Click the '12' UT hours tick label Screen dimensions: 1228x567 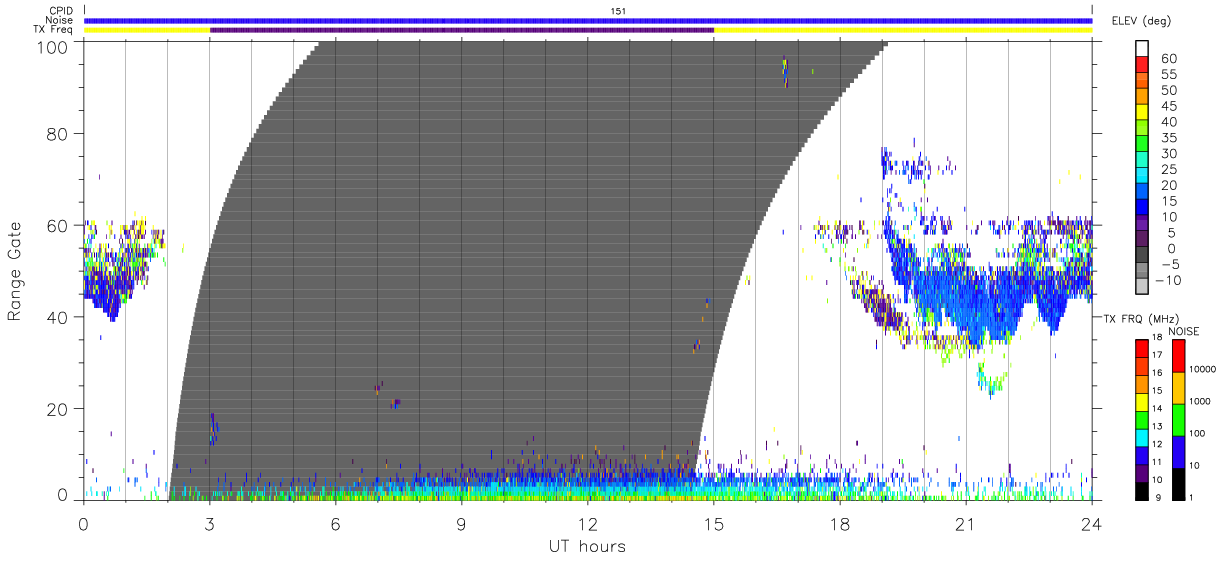click(x=588, y=524)
